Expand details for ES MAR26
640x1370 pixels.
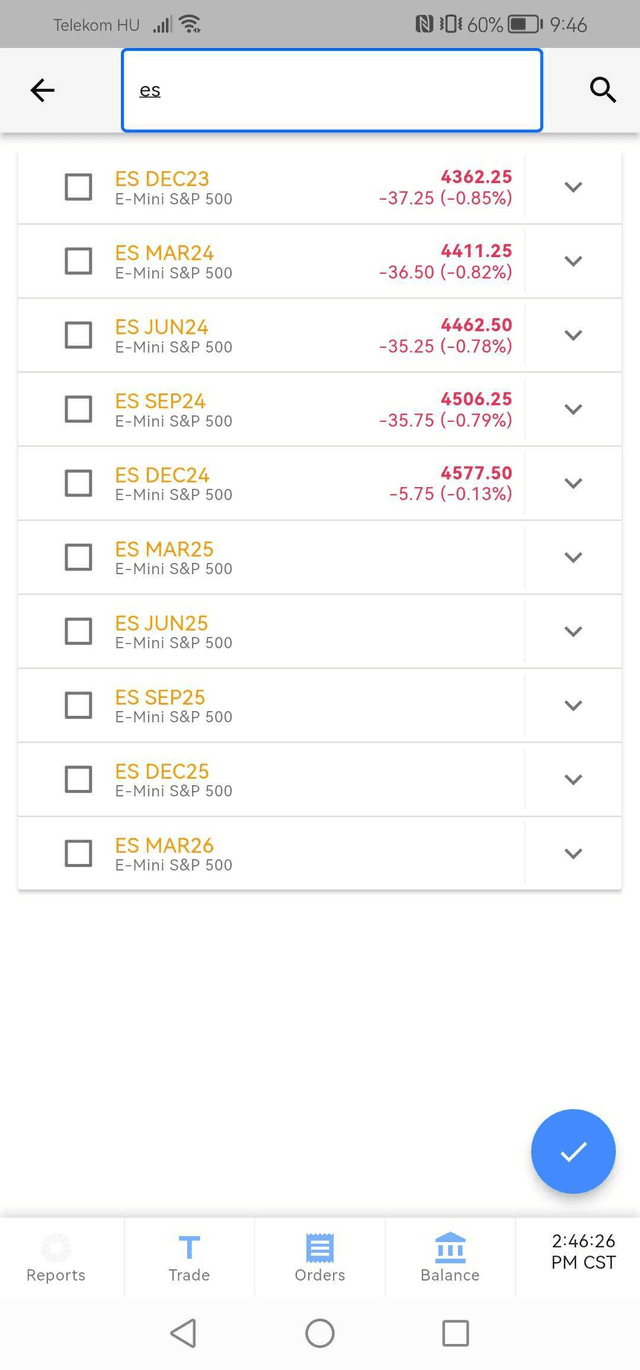point(573,853)
